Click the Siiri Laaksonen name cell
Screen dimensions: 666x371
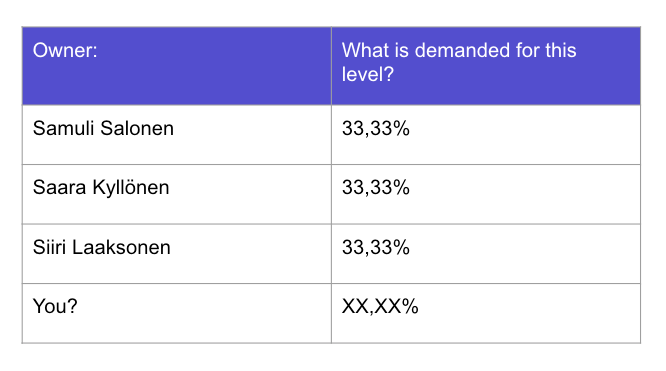coord(177,254)
